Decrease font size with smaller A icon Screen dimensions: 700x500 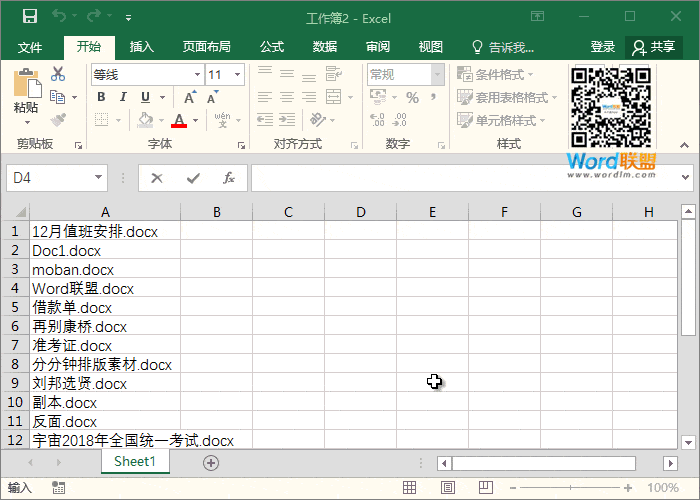pyautogui.click(x=212, y=97)
